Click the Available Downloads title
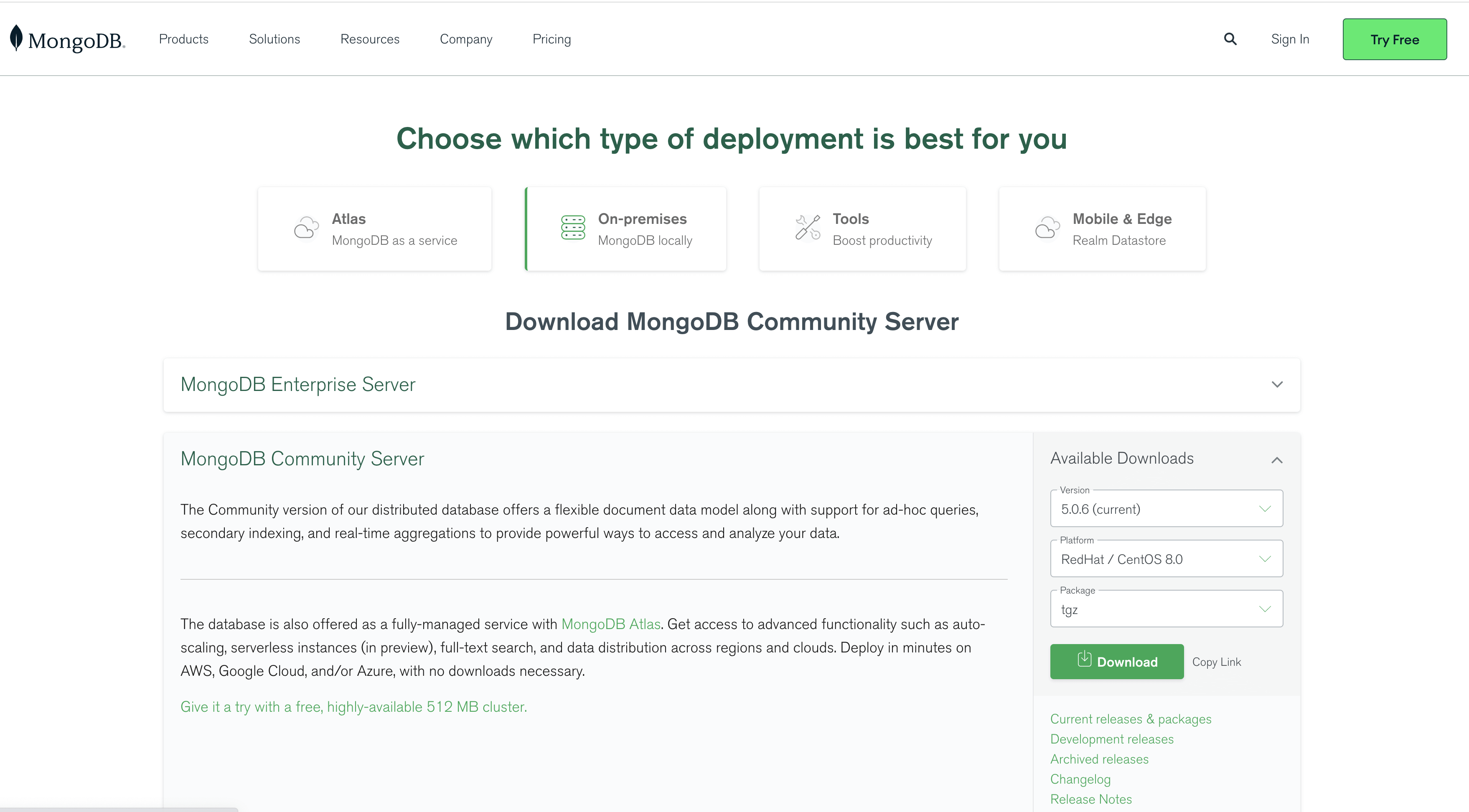This screenshot has height=812, width=1469. 1122,458
